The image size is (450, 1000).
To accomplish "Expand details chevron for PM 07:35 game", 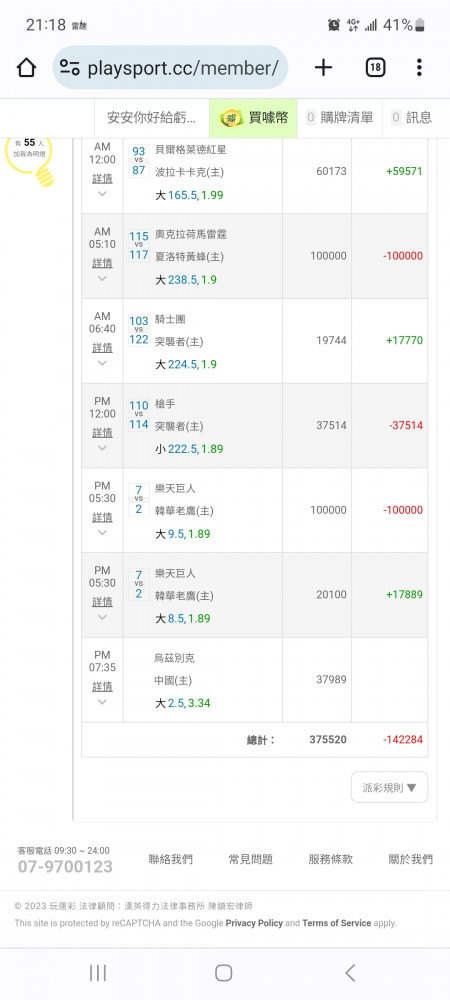I will pos(102,702).
